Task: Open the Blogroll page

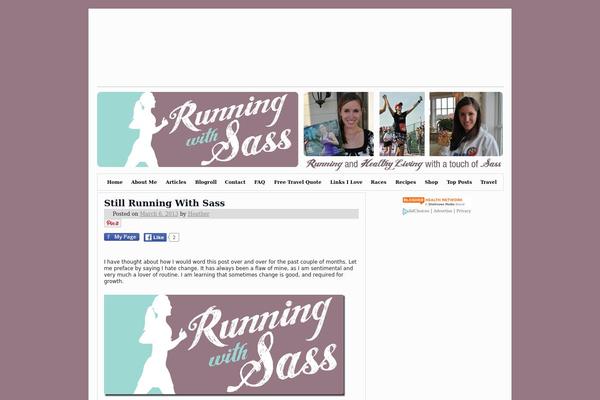Action: [205, 182]
